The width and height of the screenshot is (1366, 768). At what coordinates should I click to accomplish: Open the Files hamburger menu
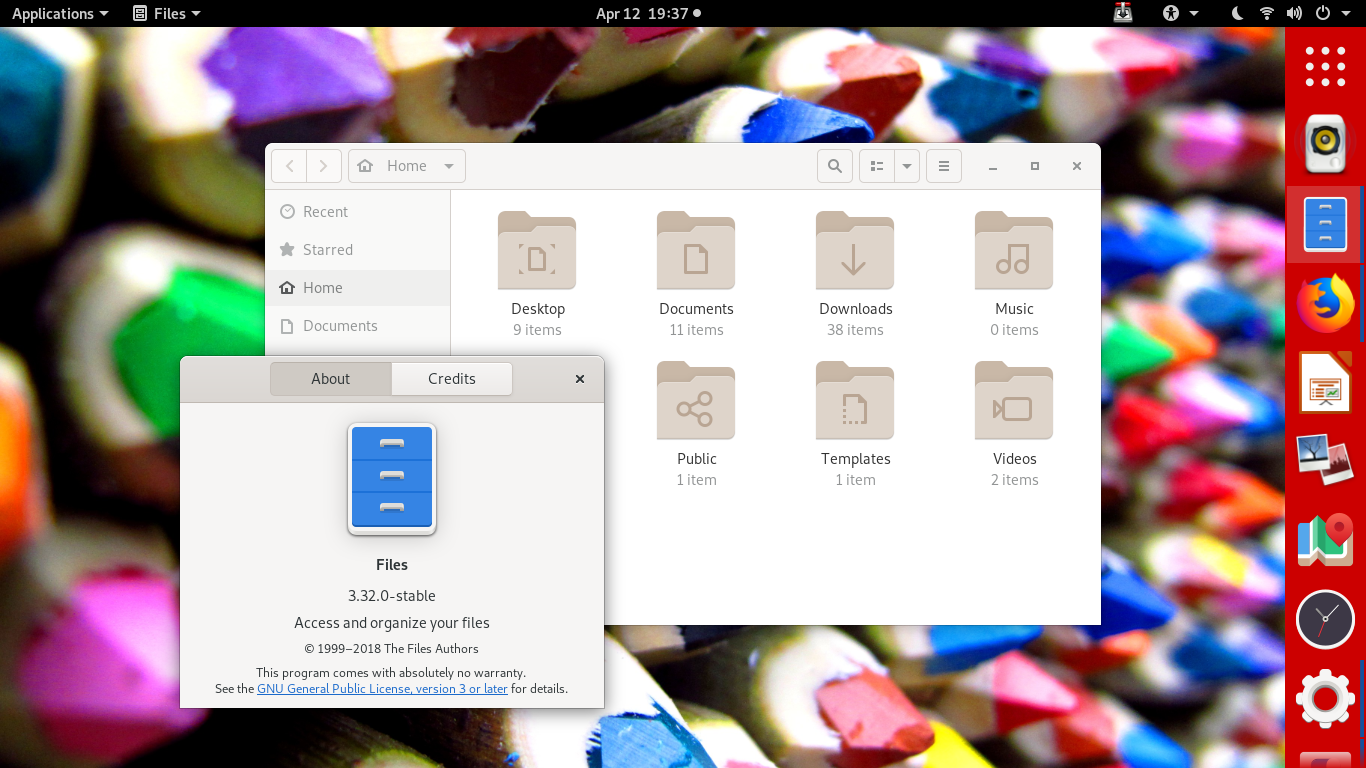943,166
